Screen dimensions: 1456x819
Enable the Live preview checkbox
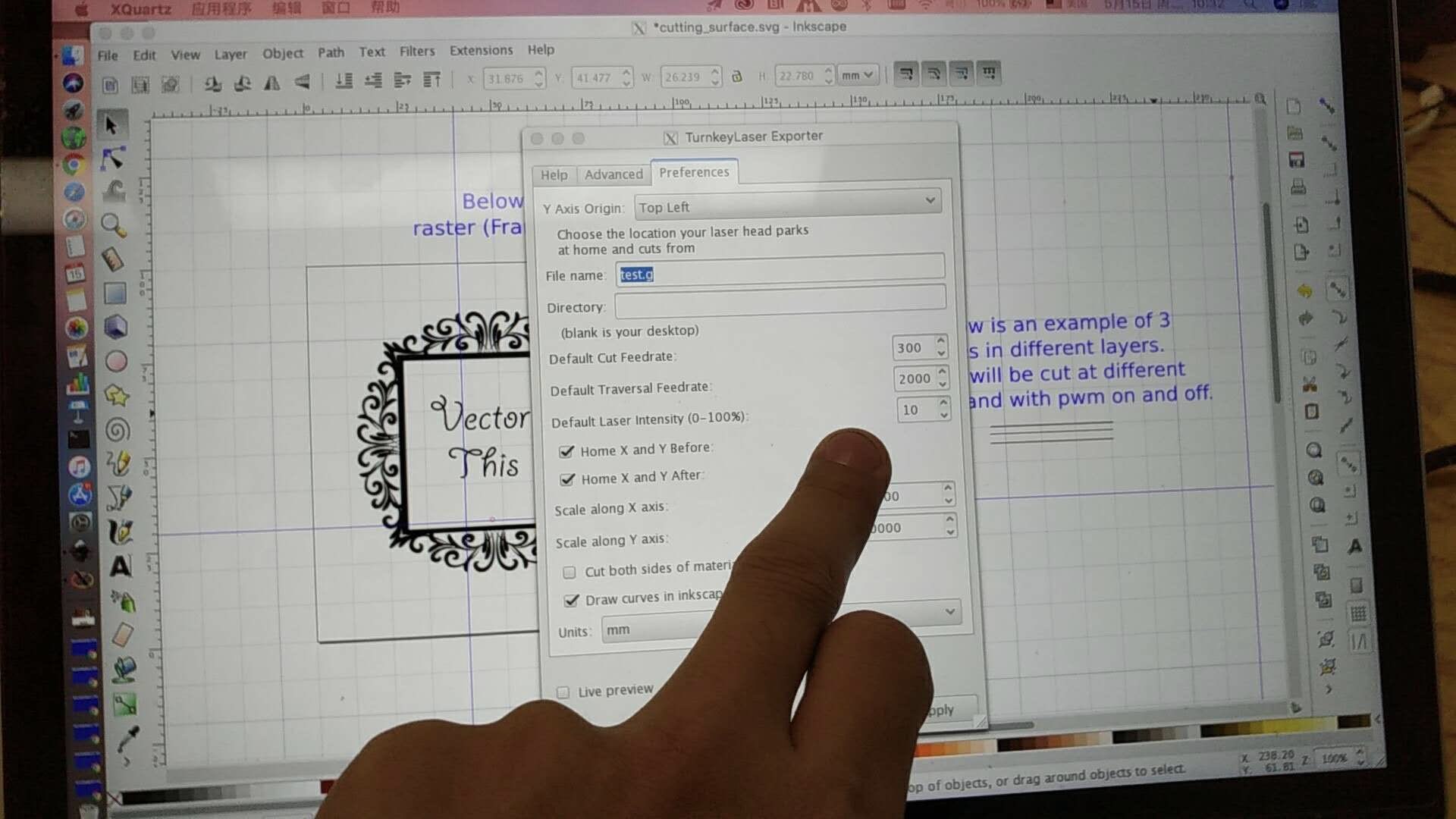tap(563, 692)
